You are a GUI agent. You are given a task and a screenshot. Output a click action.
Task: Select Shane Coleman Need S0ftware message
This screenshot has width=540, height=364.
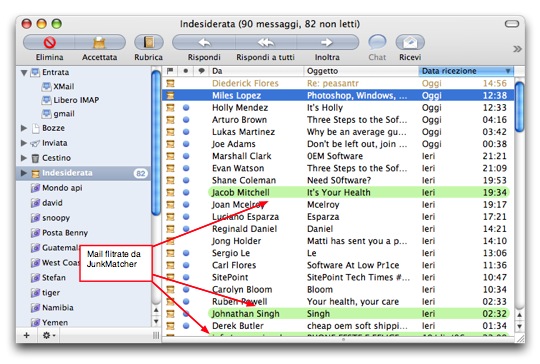(x=338, y=180)
